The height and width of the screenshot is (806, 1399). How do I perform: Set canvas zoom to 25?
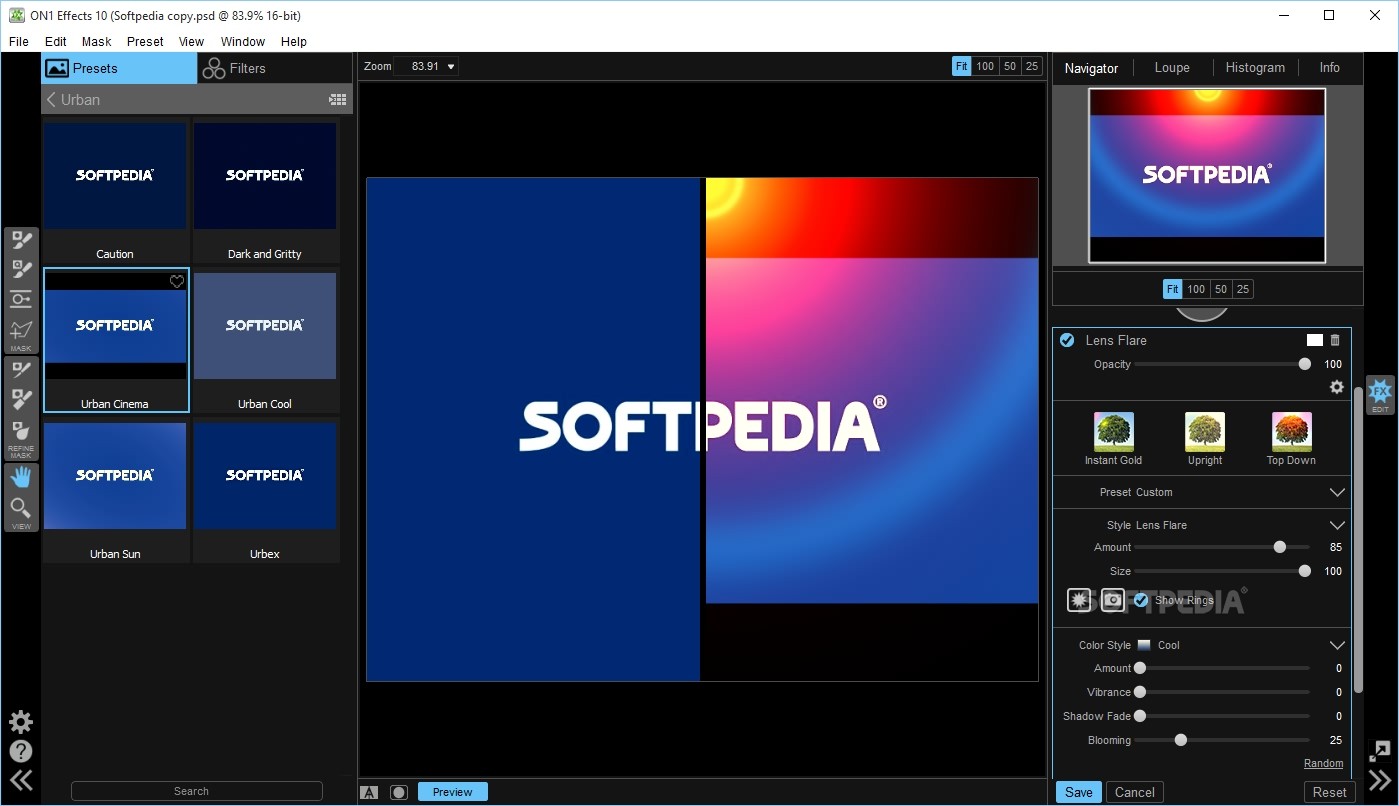[1032, 66]
